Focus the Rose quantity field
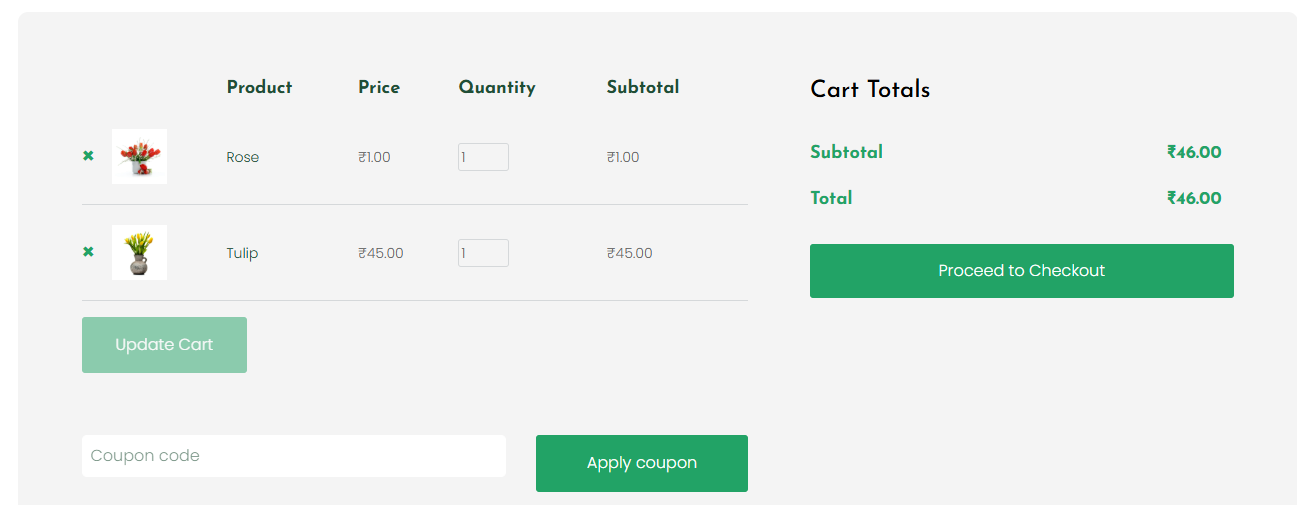 pyautogui.click(x=483, y=157)
